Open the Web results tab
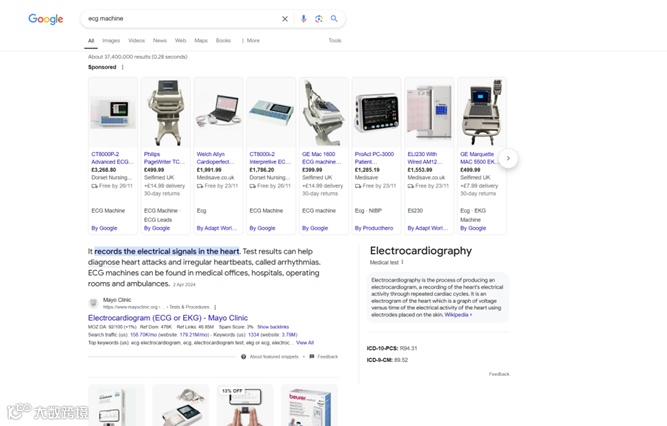 point(180,40)
